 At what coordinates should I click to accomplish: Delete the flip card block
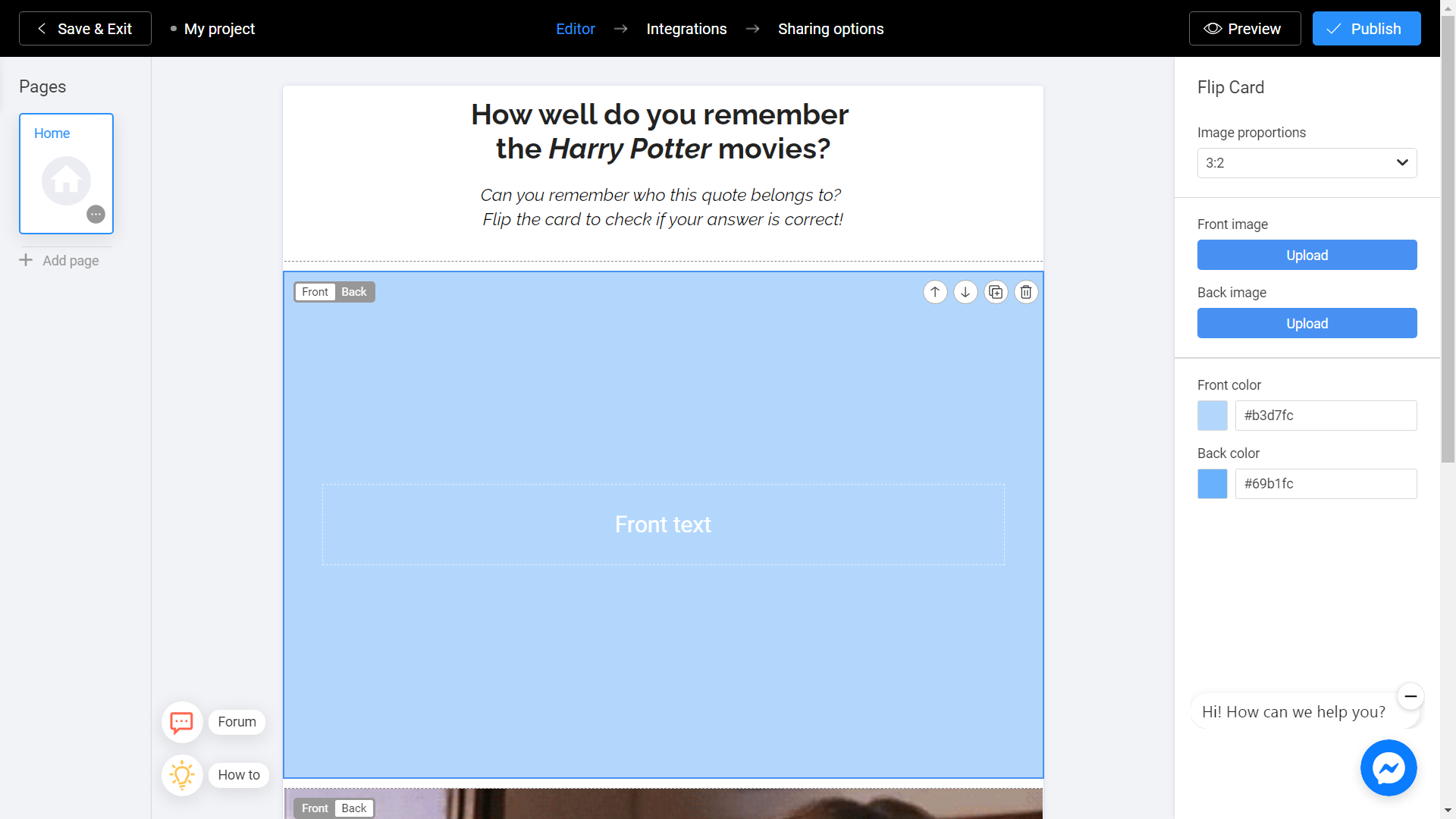pos(1026,292)
